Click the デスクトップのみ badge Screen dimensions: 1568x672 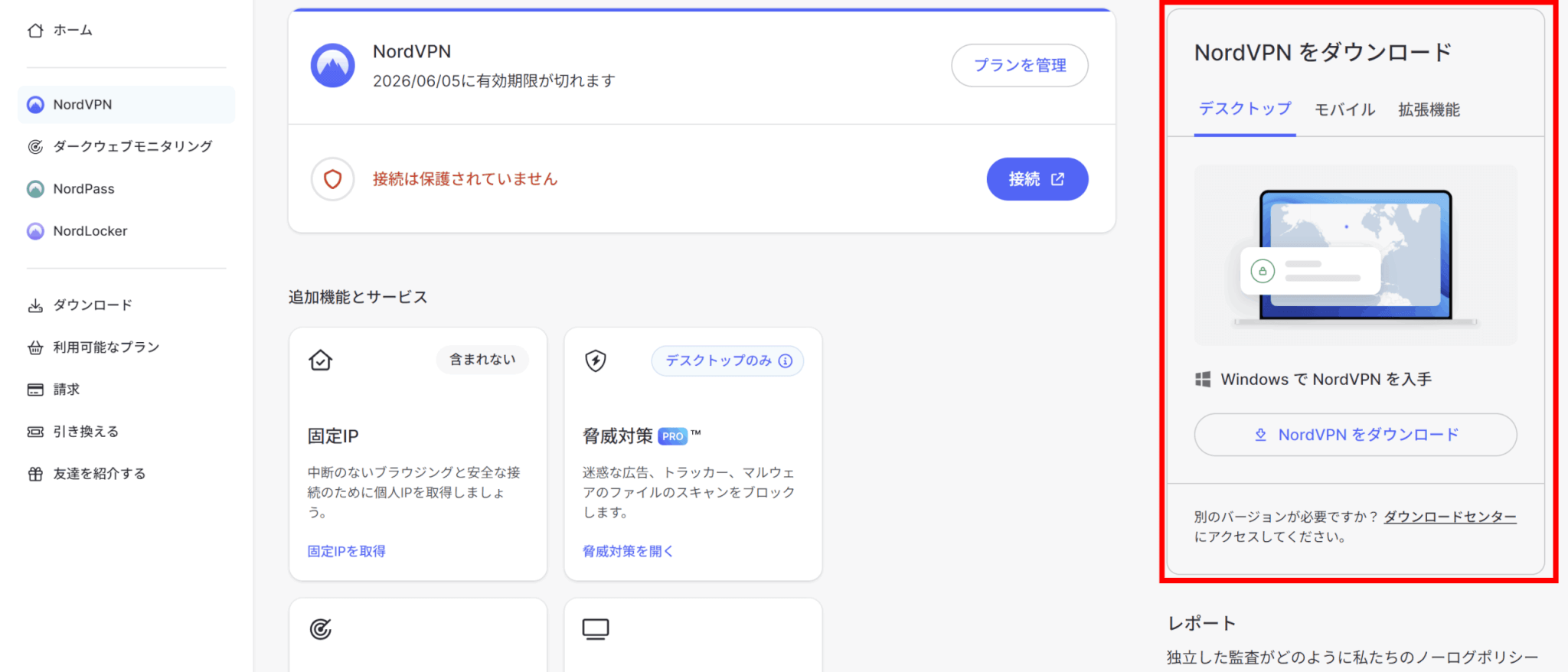click(727, 360)
